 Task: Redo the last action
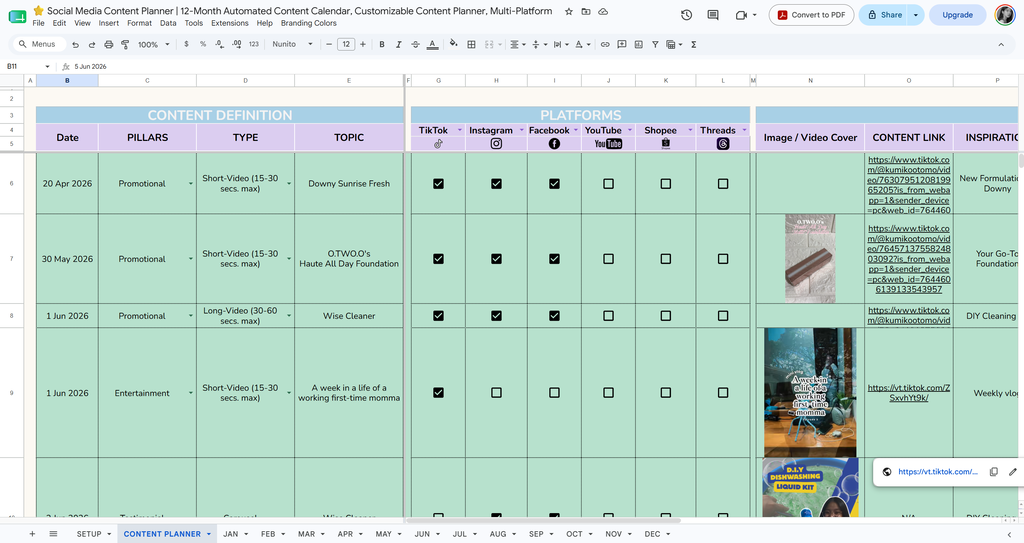click(x=91, y=44)
